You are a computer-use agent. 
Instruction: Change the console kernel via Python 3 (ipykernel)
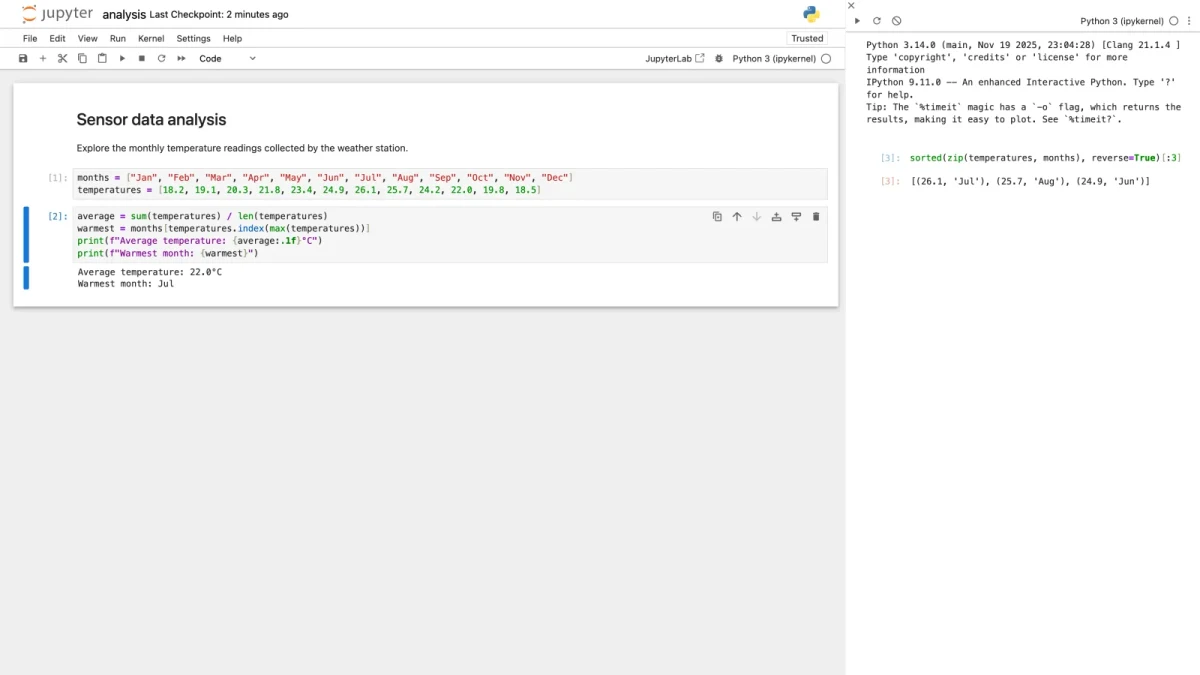(1122, 21)
